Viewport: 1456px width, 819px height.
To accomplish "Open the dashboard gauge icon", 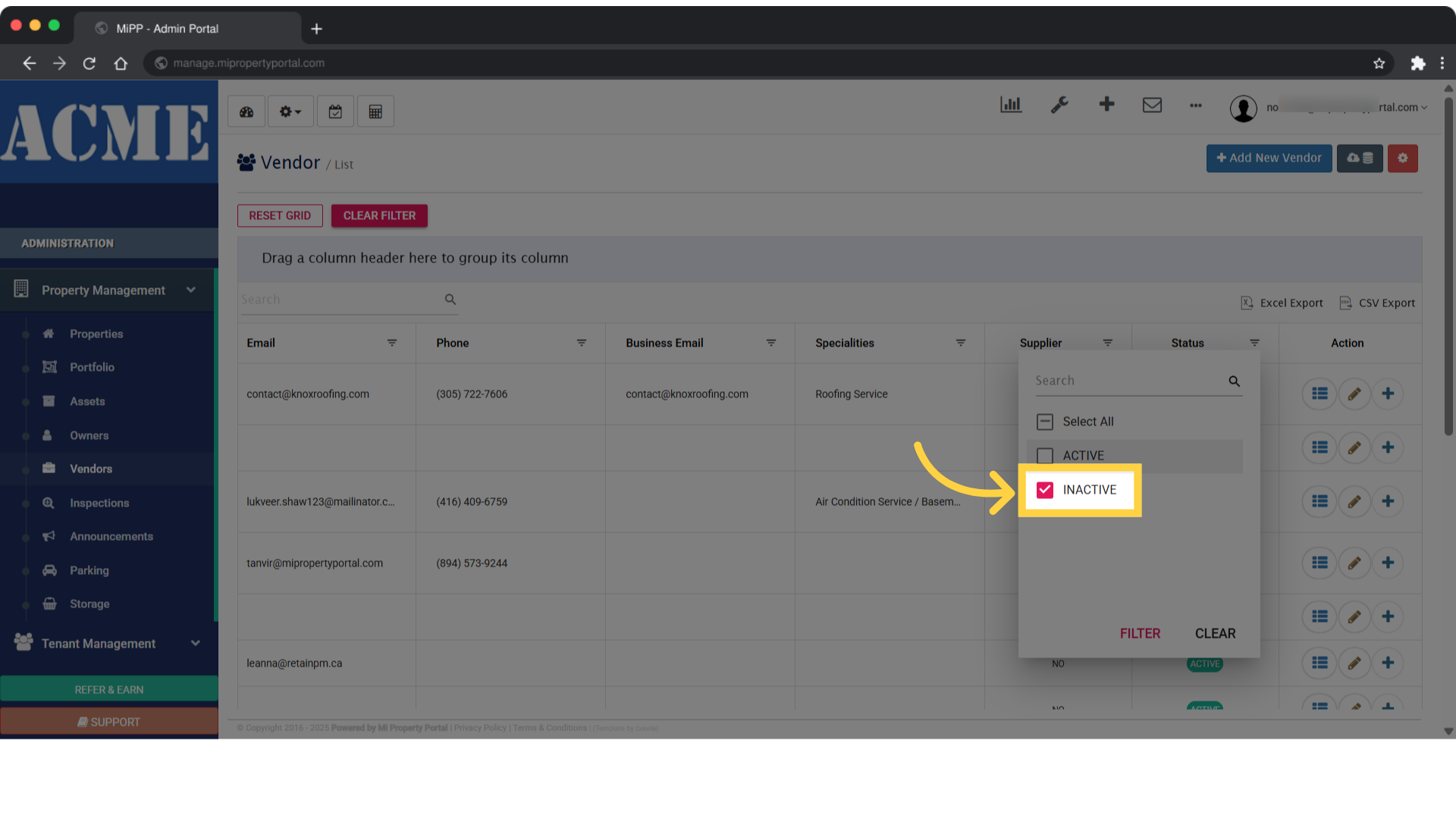I will (246, 111).
